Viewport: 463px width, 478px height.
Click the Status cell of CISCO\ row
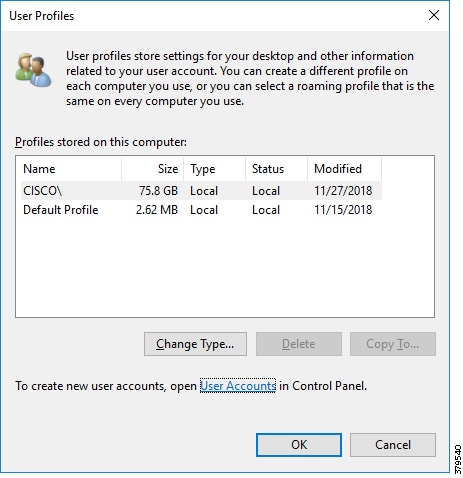(x=266, y=191)
